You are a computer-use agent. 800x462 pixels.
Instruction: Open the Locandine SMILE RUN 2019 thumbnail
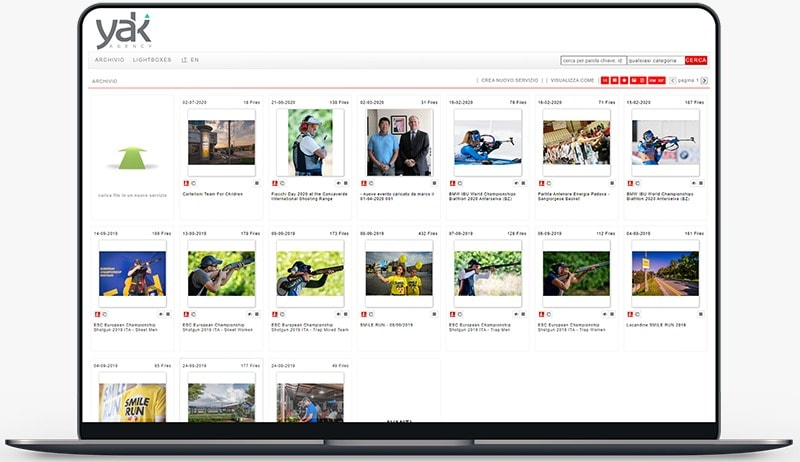[x=665, y=273]
